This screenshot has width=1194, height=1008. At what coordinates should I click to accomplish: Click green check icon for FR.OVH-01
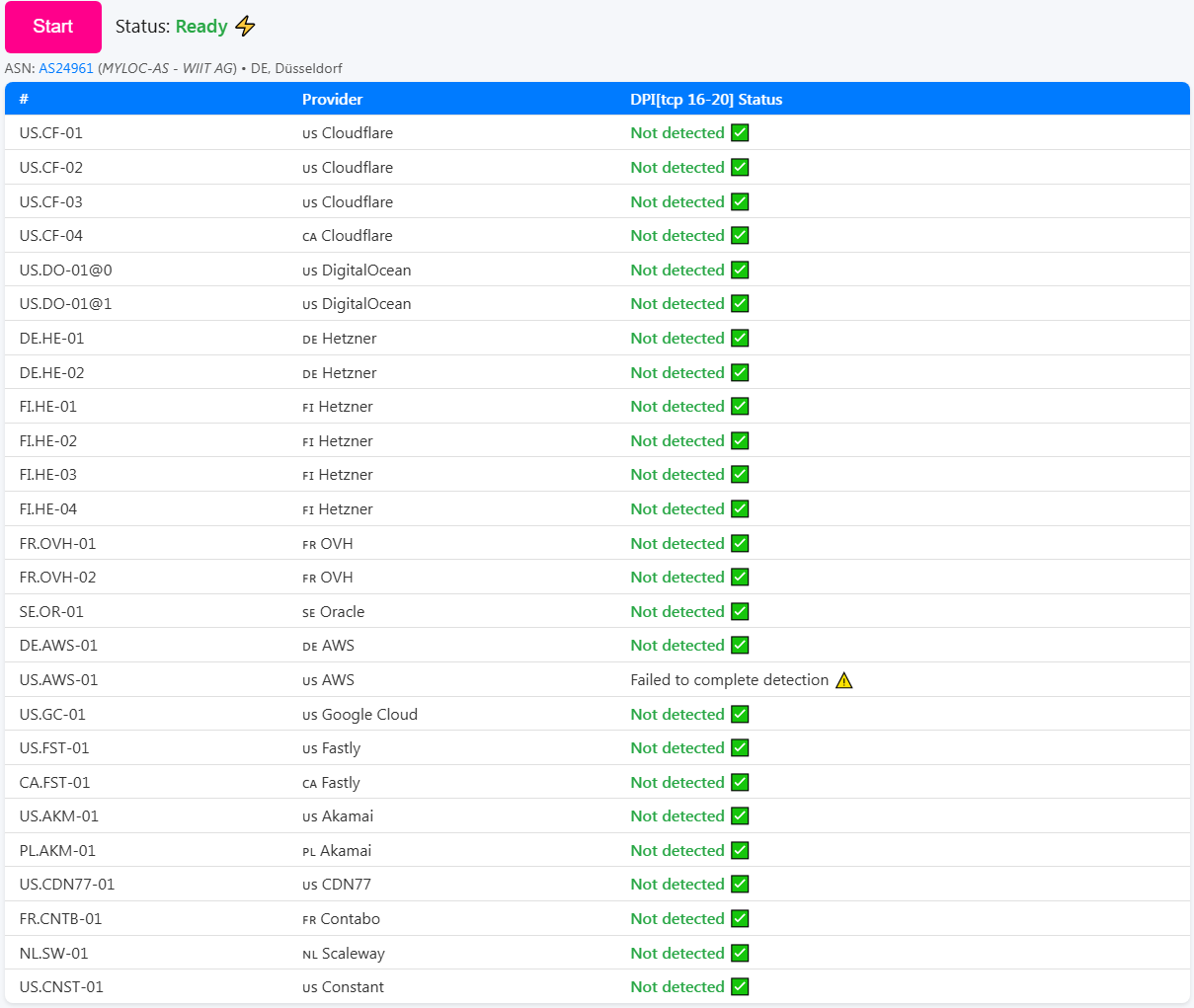[740, 543]
